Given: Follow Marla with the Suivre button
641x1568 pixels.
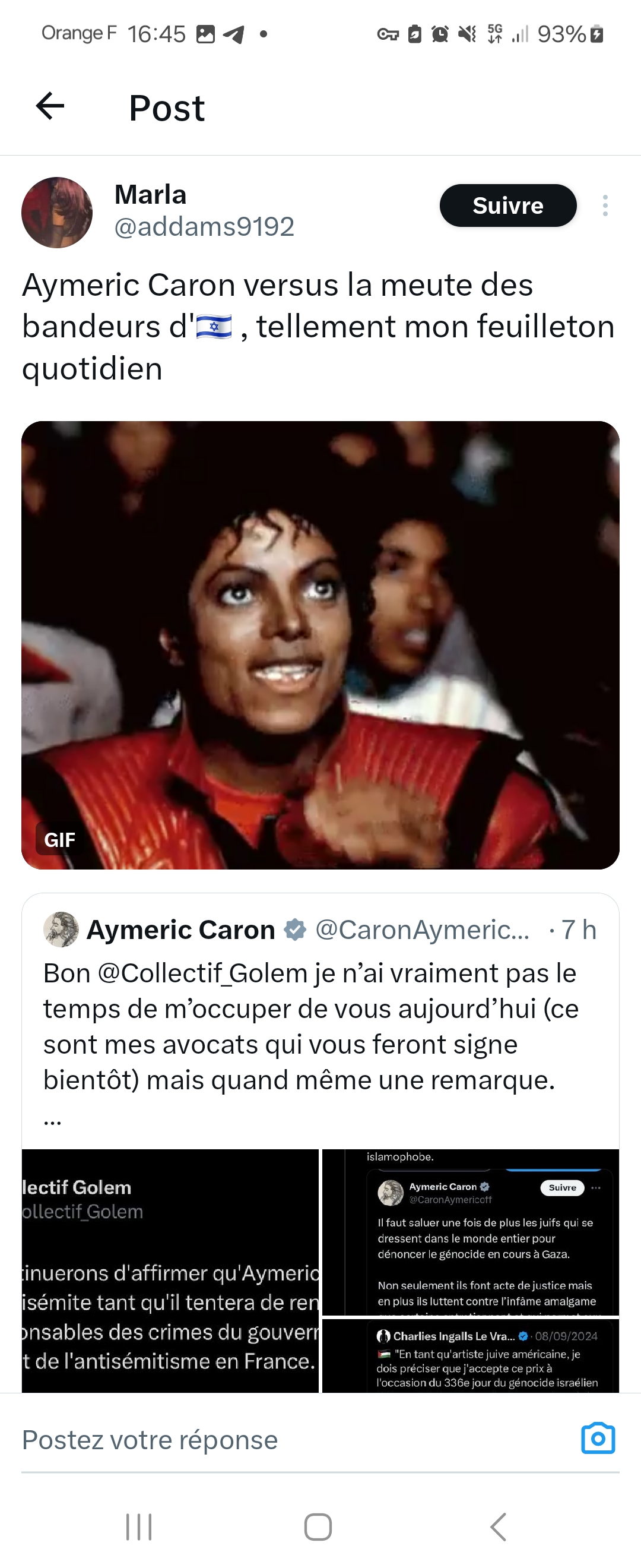Looking at the screenshot, I should point(508,206).
